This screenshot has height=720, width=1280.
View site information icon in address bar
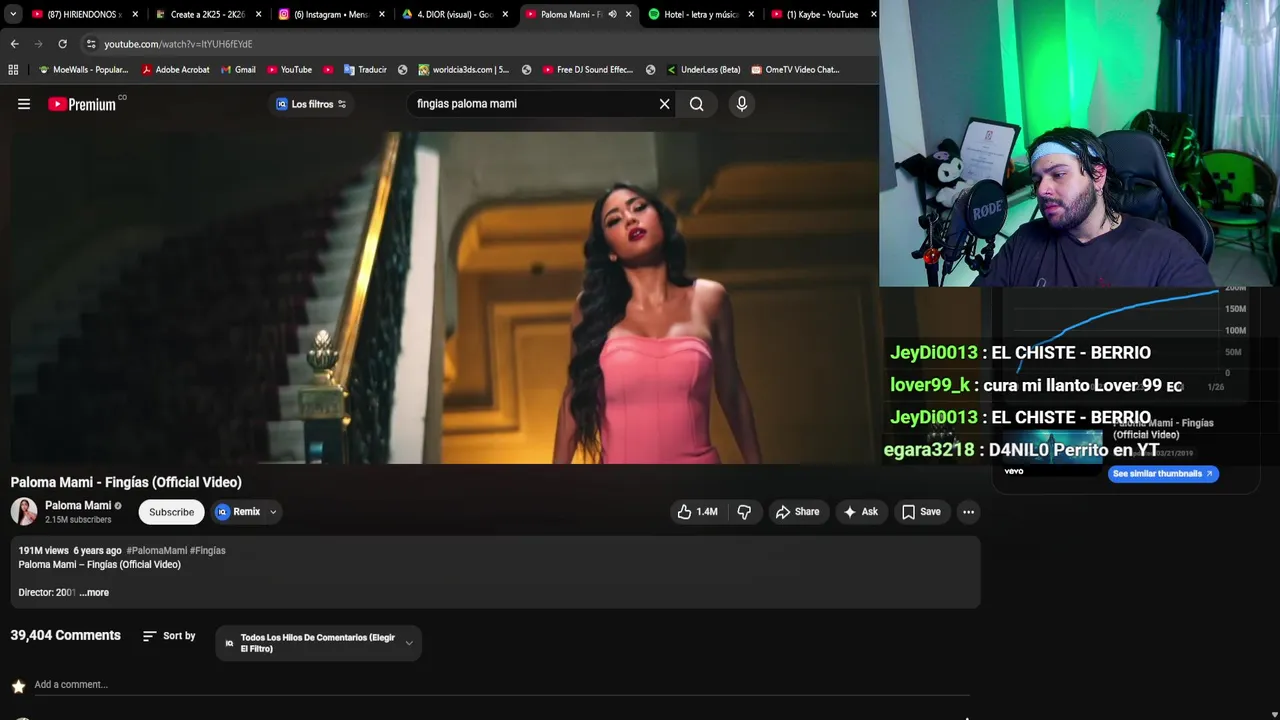91,44
